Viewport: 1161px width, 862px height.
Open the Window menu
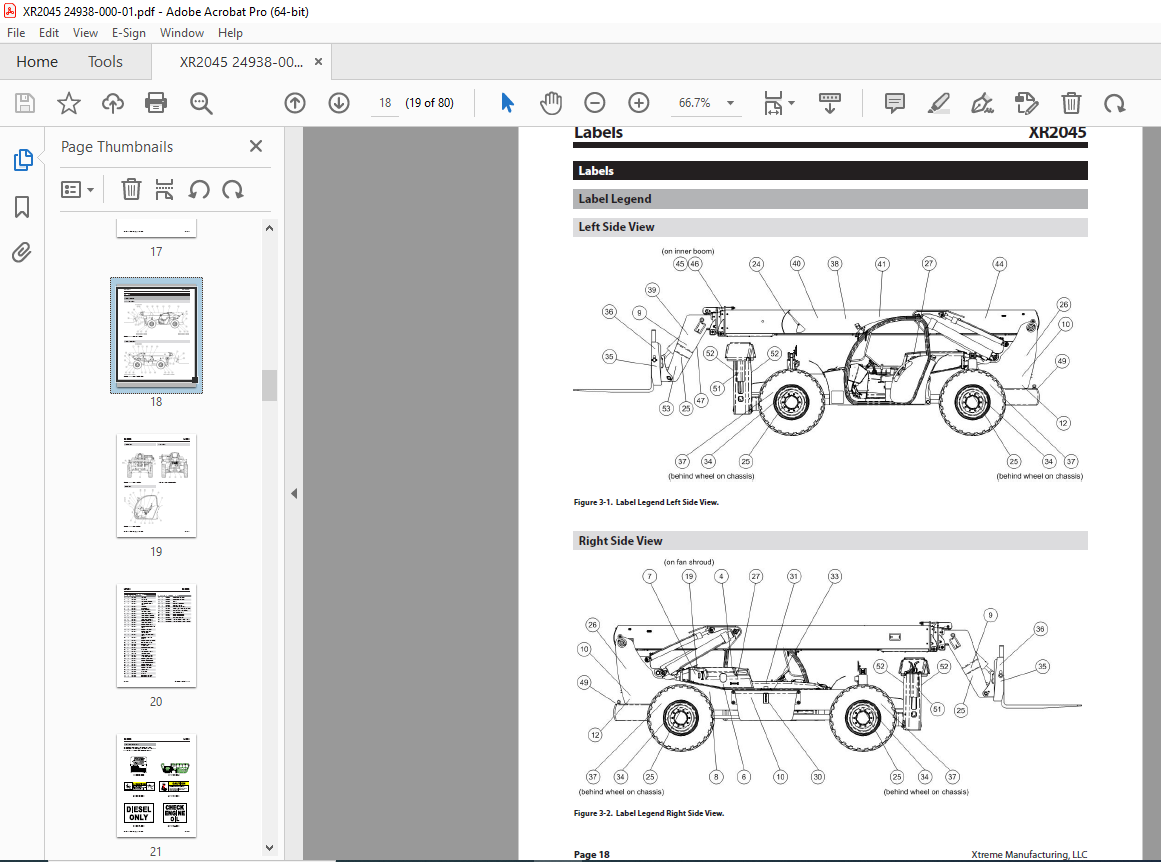[181, 33]
